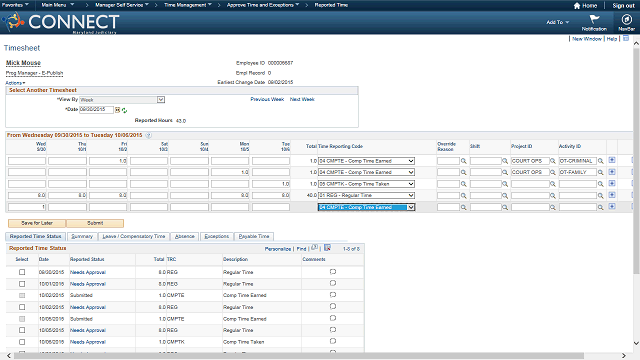Expand the 01 REG Regular Time code dropdown
This screenshot has width=640, height=360.
pyautogui.click(x=411, y=196)
